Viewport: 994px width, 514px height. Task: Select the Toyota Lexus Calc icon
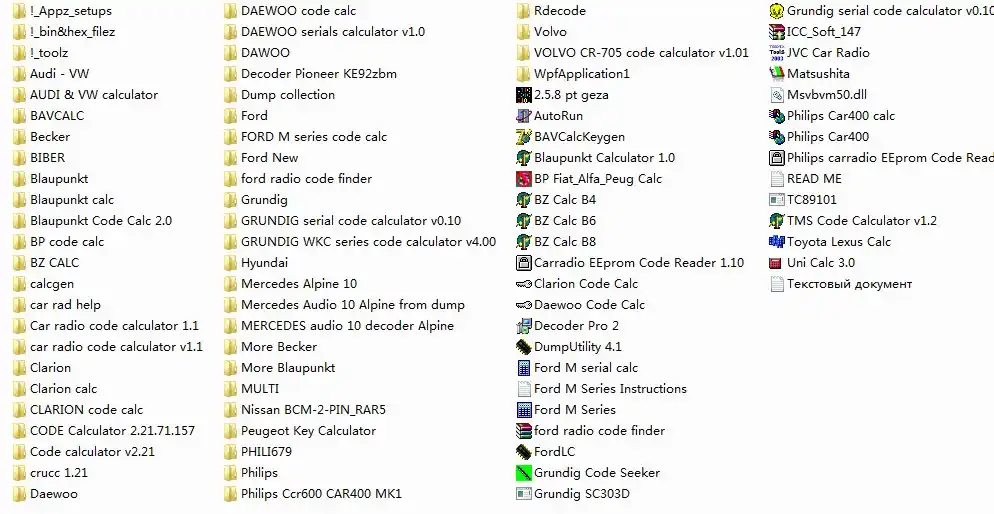click(777, 241)
